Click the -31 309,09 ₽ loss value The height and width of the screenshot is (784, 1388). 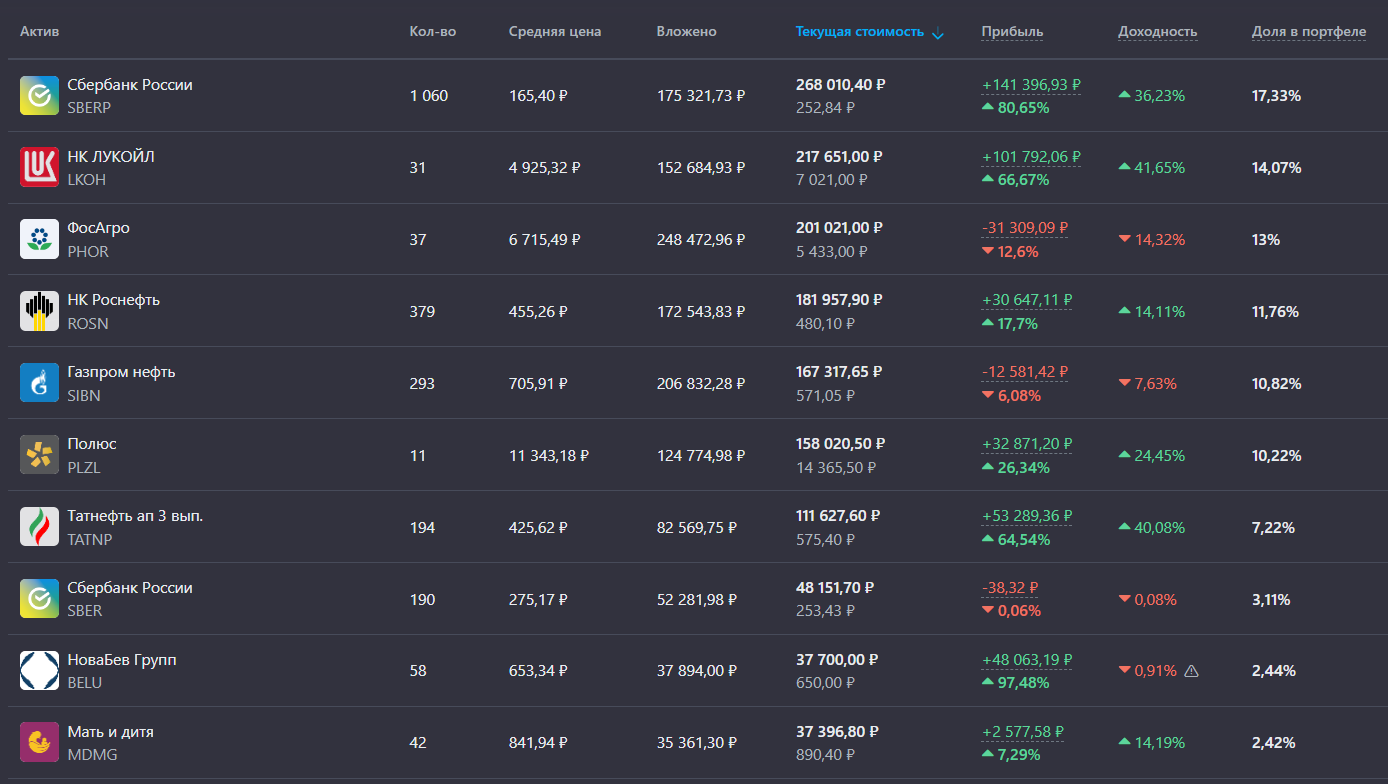coord(1025,228)
